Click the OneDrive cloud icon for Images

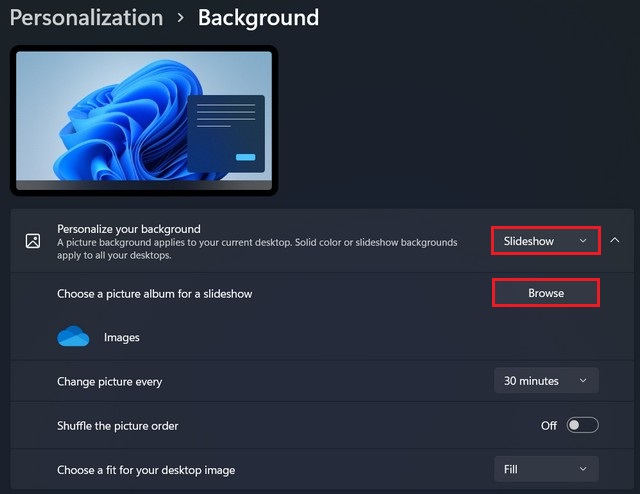(x=73, y=336)
